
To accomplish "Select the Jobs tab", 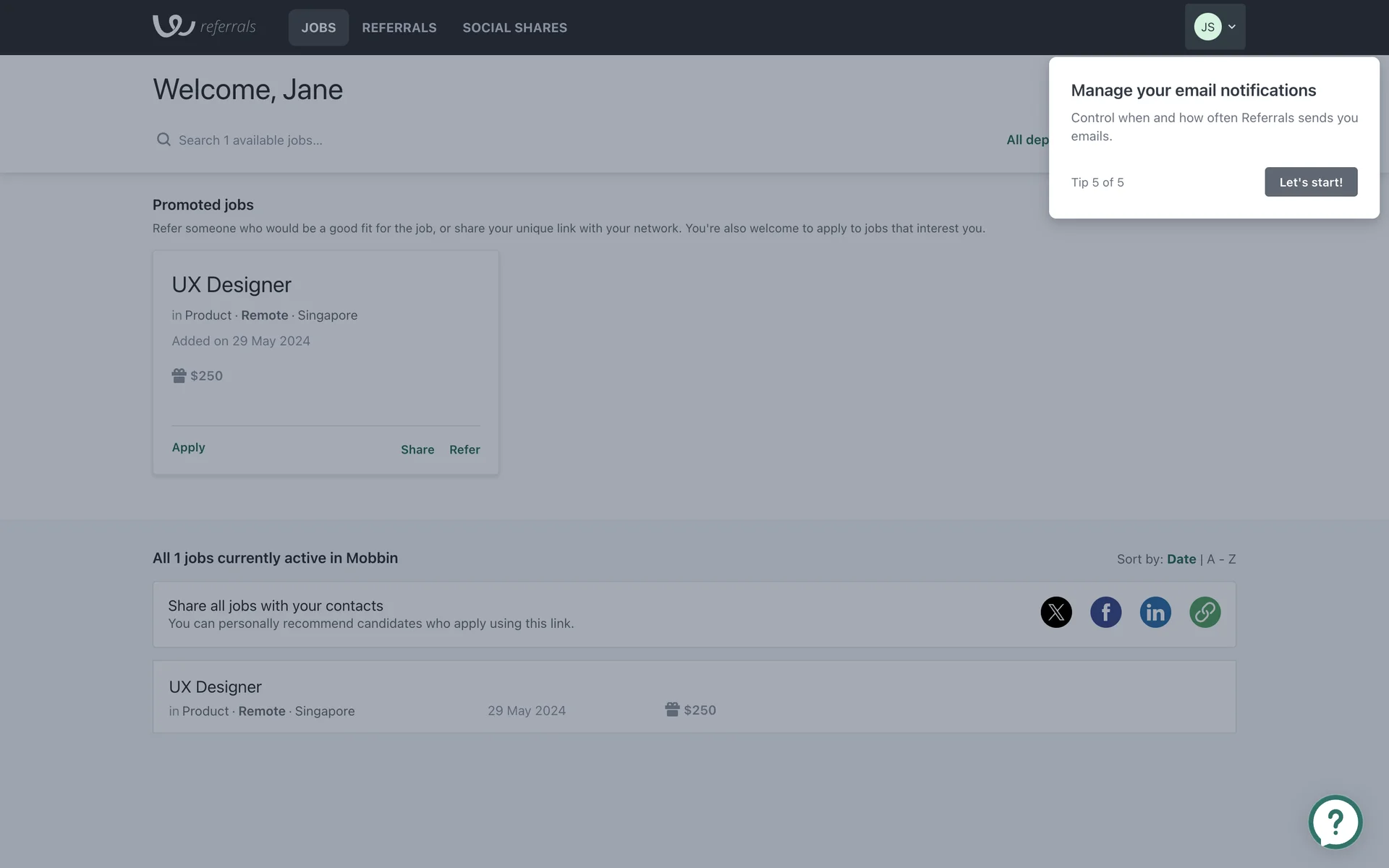I will pos(318,27).
